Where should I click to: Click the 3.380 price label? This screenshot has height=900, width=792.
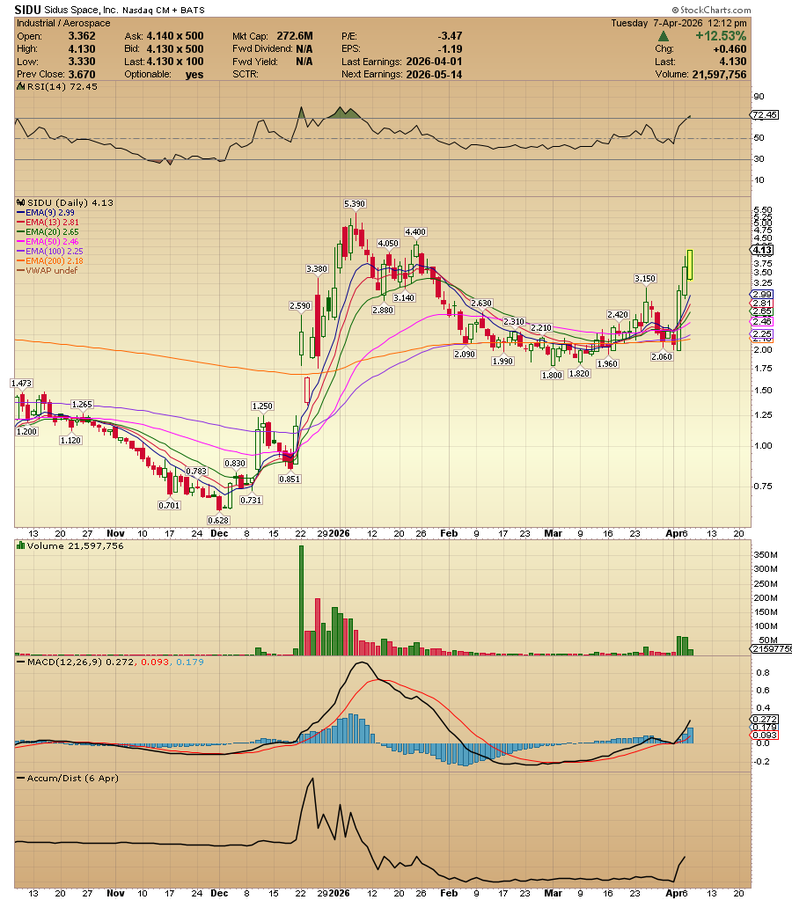[x=317, y=269]
